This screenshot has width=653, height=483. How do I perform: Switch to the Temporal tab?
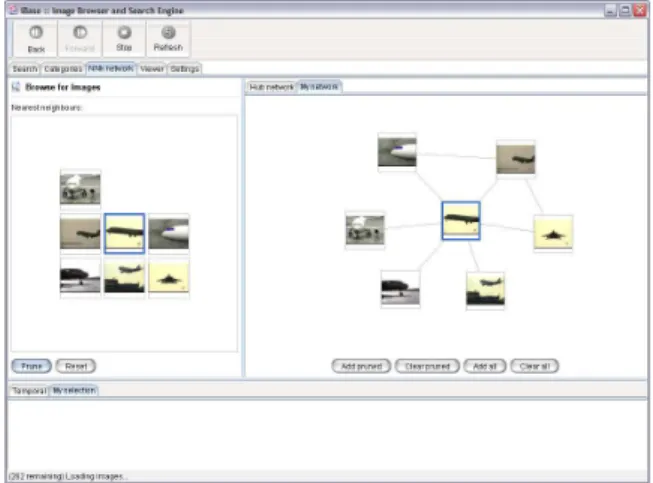click(29, 391)
